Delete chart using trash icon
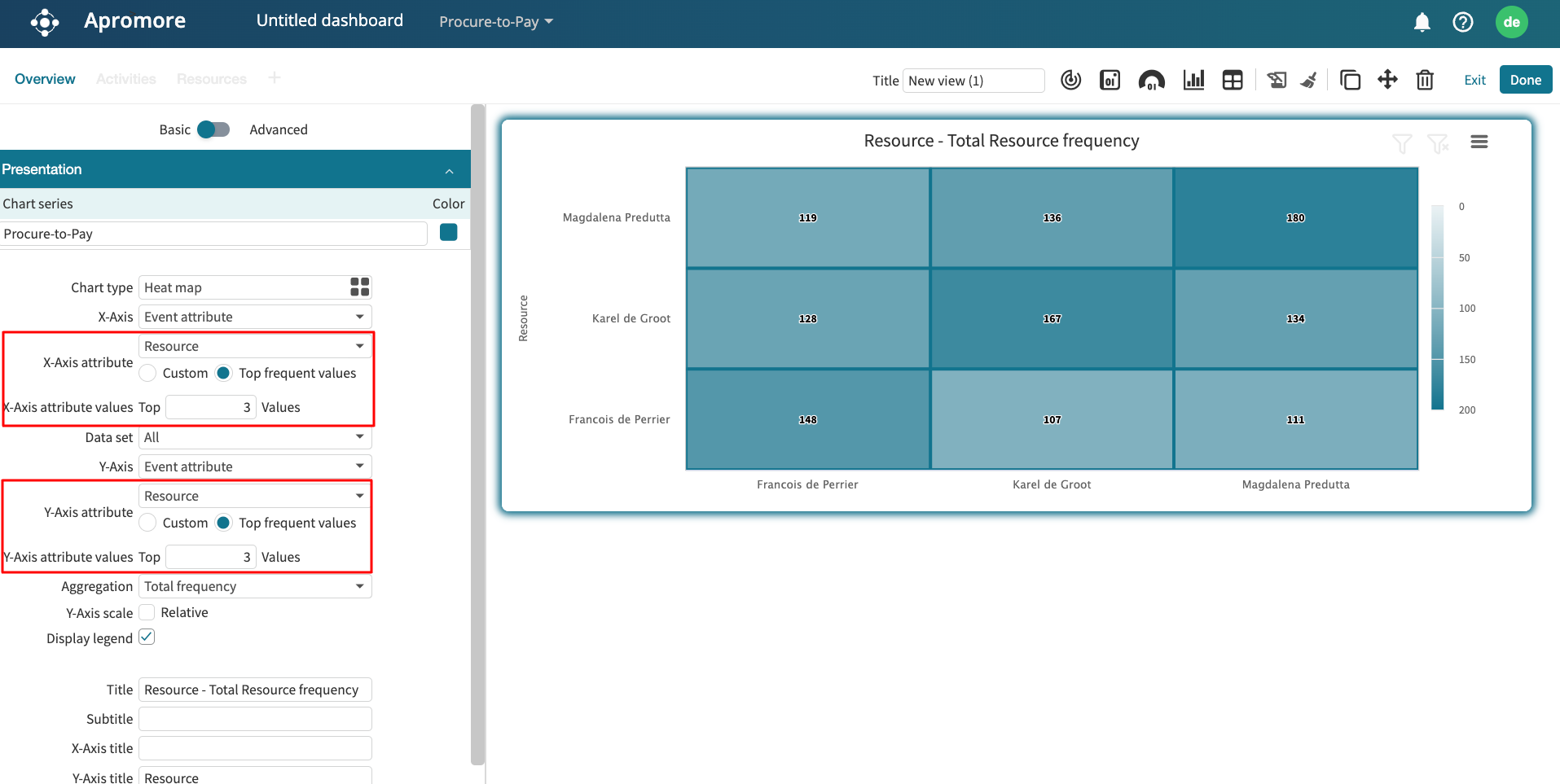The height and width of the screenshot is (784, 1560). click(x=1425, y=80)
